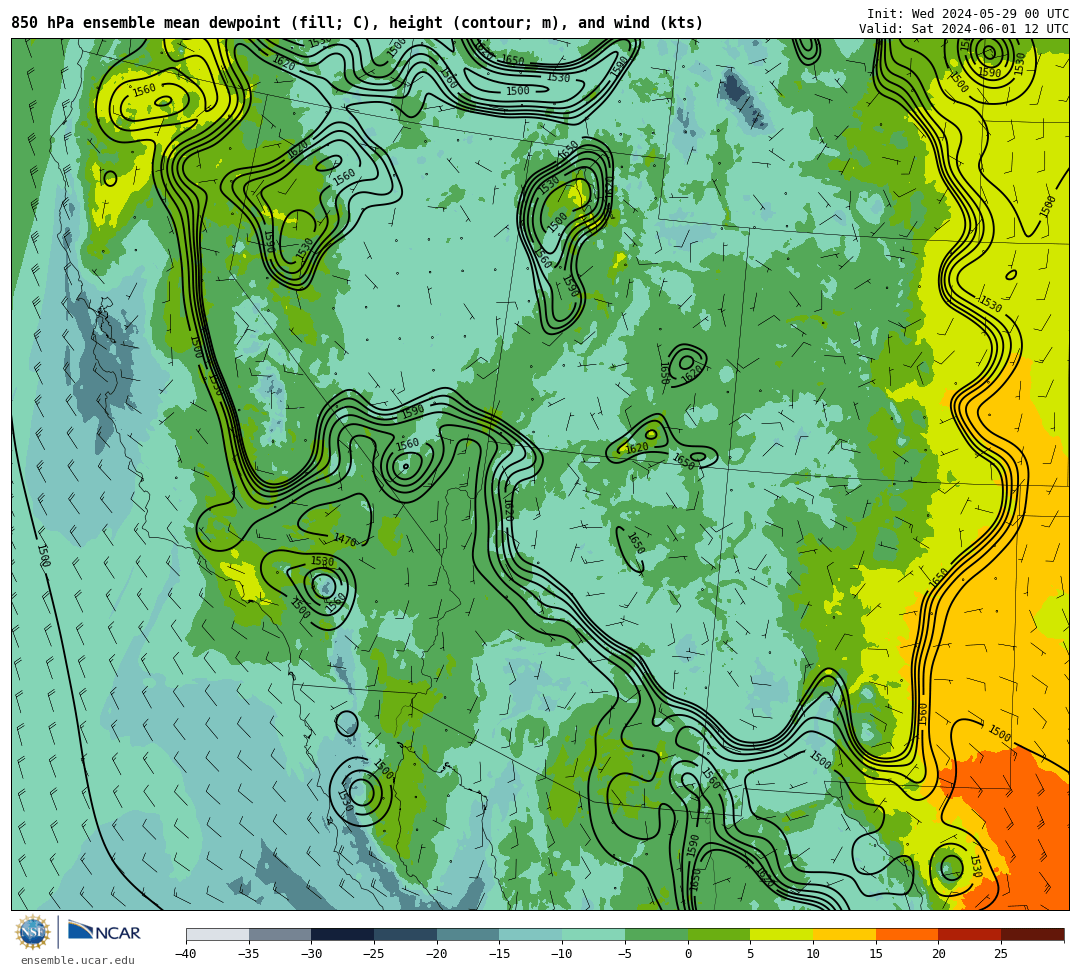Click the -20 colorbar tick label

click(436, 954)
